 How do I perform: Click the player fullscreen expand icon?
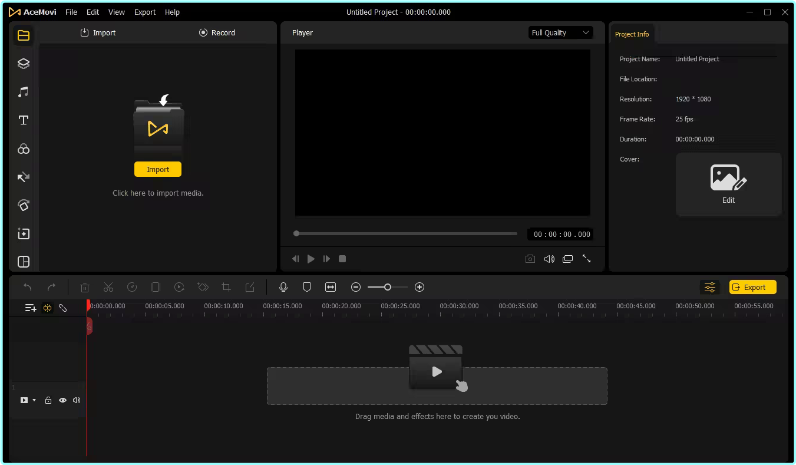tap(587, 259)
